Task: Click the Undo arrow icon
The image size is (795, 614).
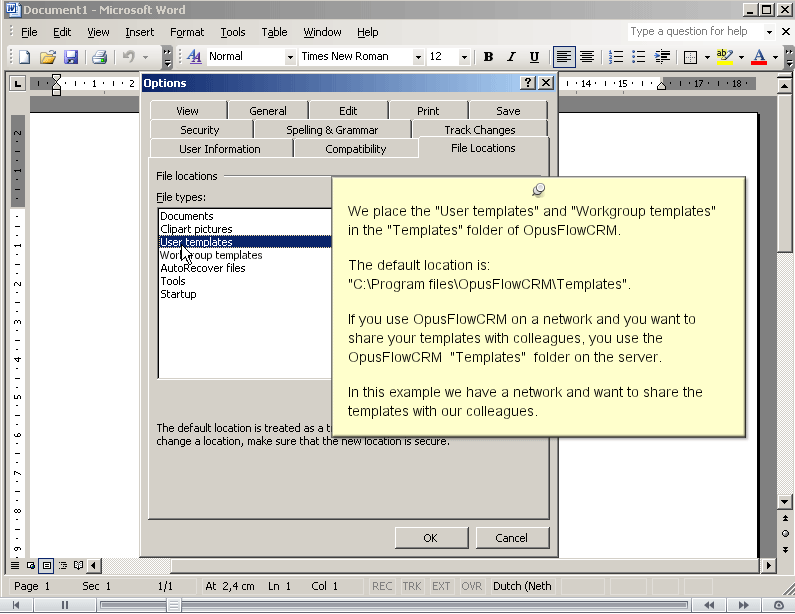Action: click(129, 57)
